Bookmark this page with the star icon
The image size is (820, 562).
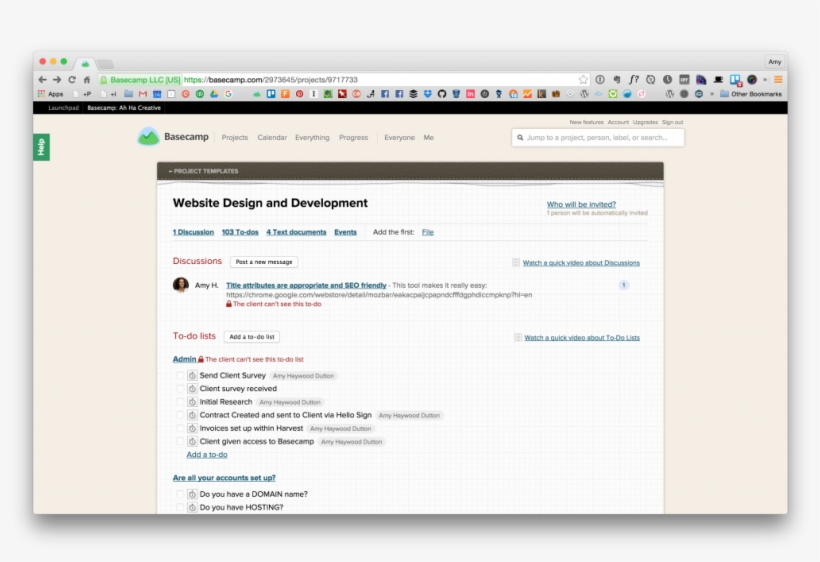(583, 79)
